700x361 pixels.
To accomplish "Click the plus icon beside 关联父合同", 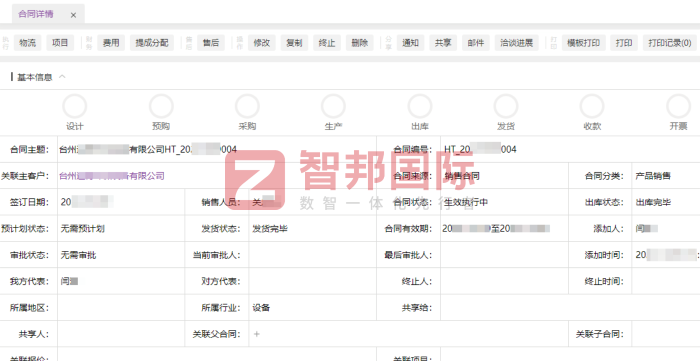I will tap(257, 334).
